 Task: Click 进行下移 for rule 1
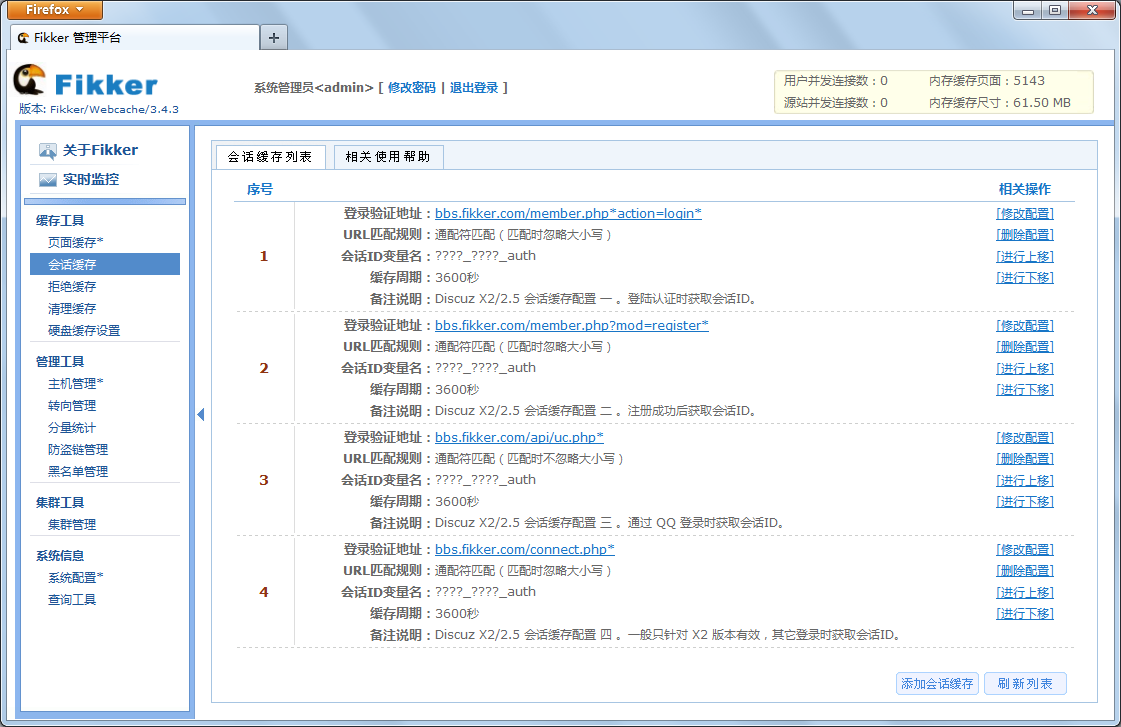[1025, 277]
